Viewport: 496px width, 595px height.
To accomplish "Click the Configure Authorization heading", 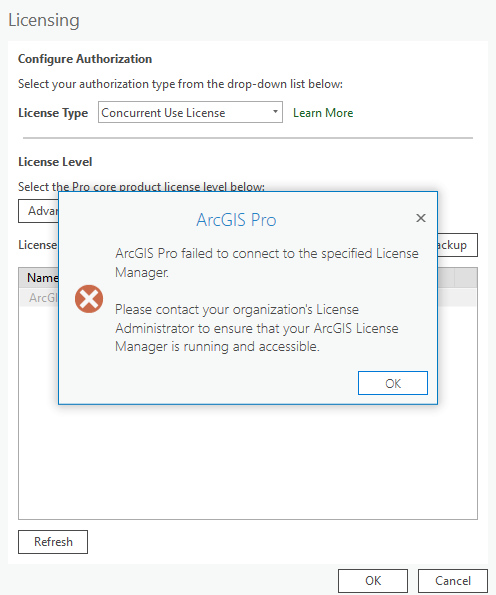I will [85, 59].
